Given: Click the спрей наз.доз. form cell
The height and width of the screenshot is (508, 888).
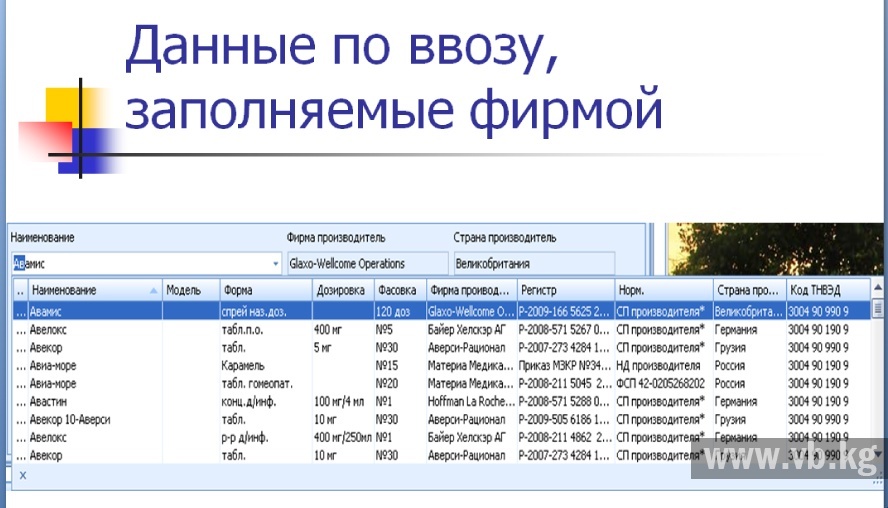Looking at the screenshot, I should [x=266, y=311].
